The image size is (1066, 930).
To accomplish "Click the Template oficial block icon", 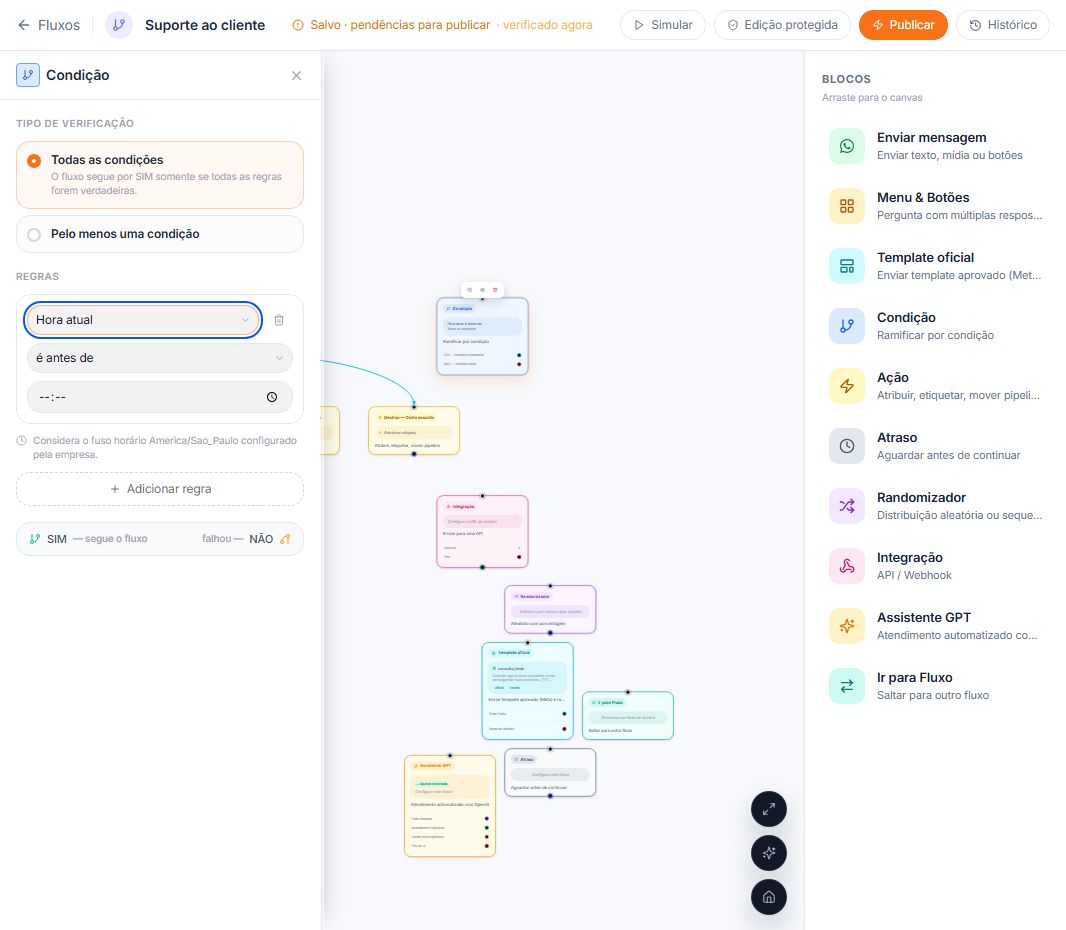I will pyautogui.click(x=846, y=266).
